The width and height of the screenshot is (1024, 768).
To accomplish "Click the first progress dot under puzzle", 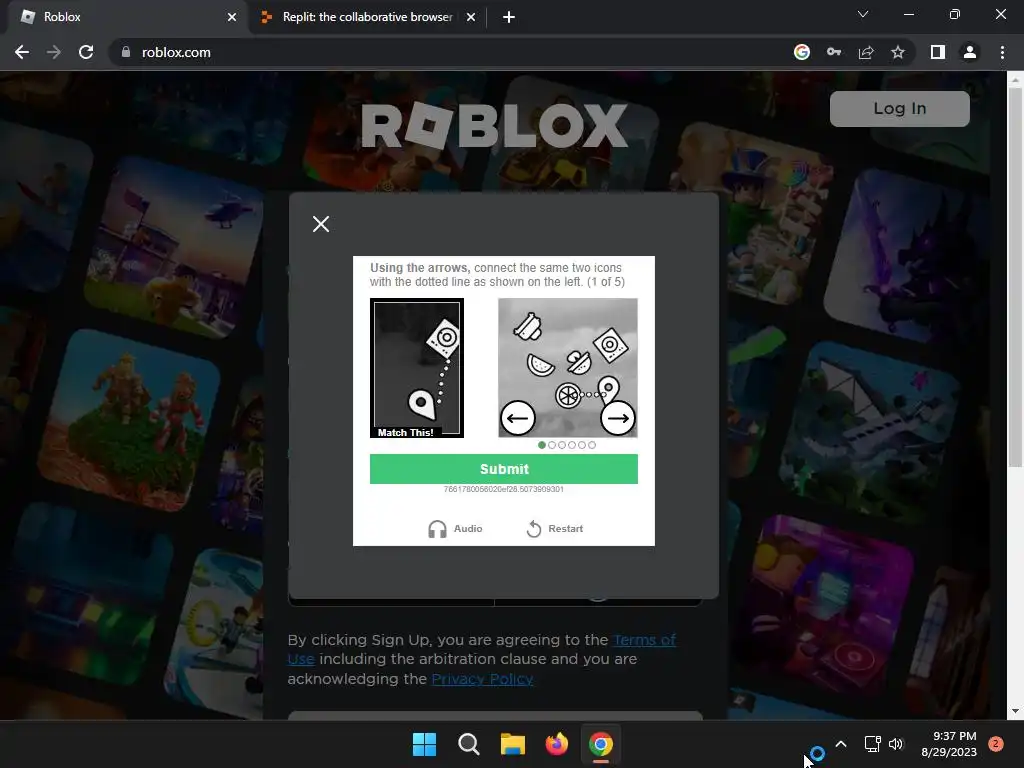I will 541,445.
